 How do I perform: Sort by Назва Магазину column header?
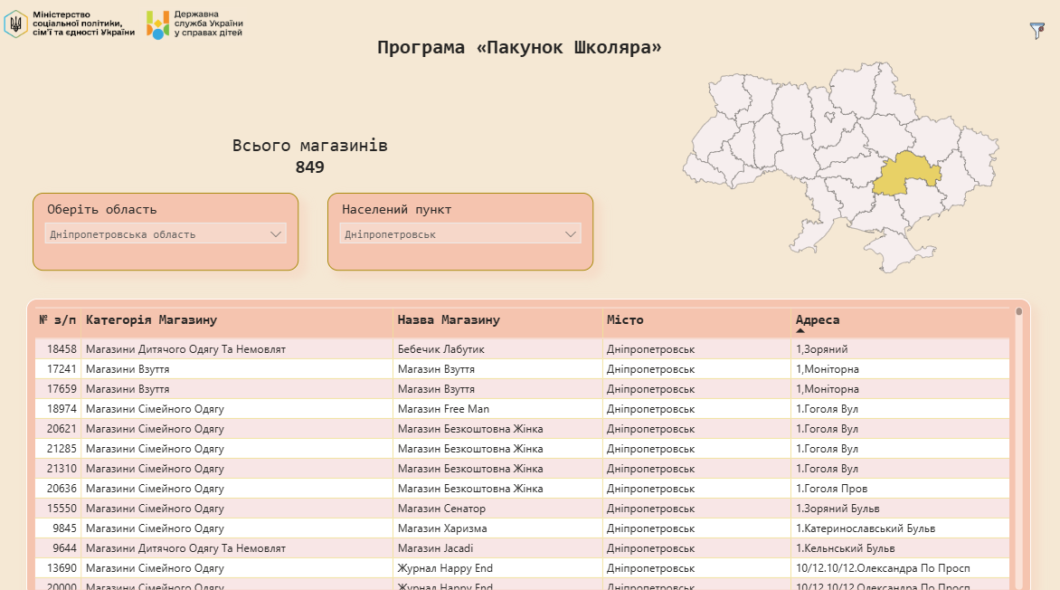[448, 320]
